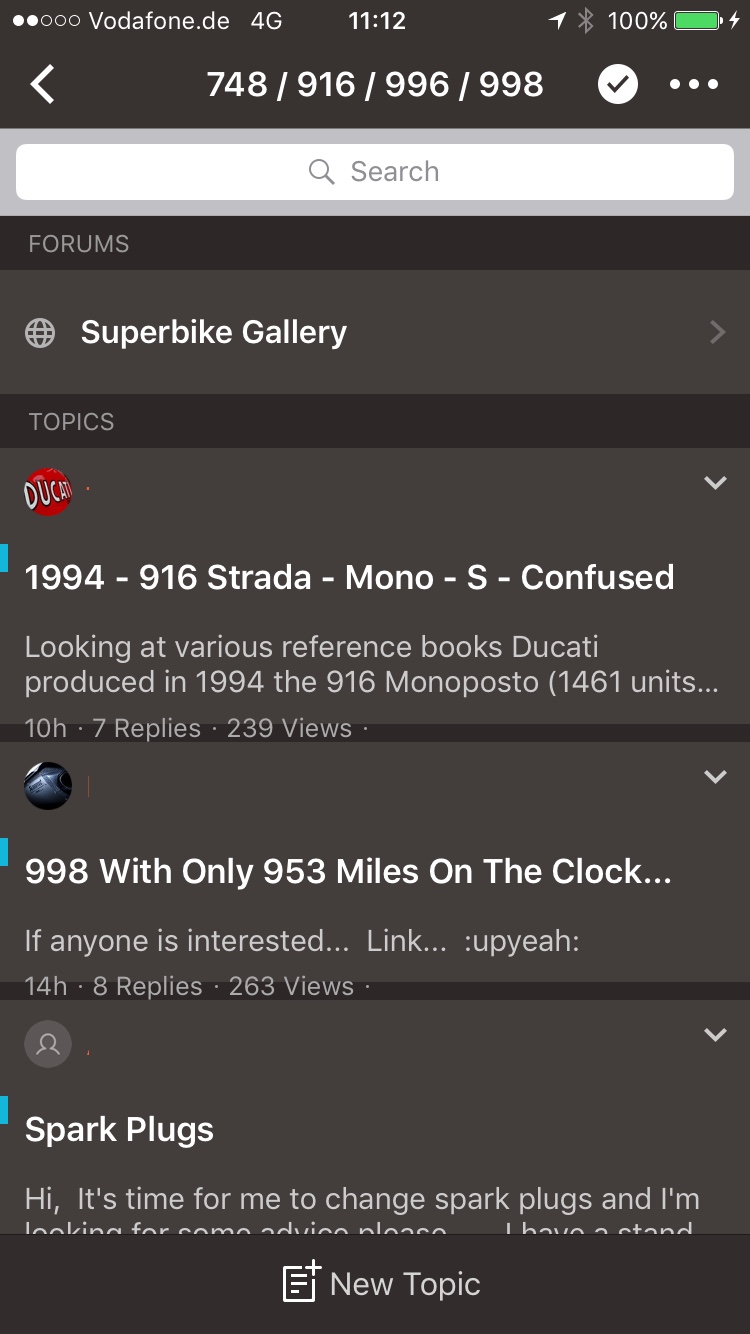
Task: Tap the default gray user avatar
Action: click(x=48, y=1044)
